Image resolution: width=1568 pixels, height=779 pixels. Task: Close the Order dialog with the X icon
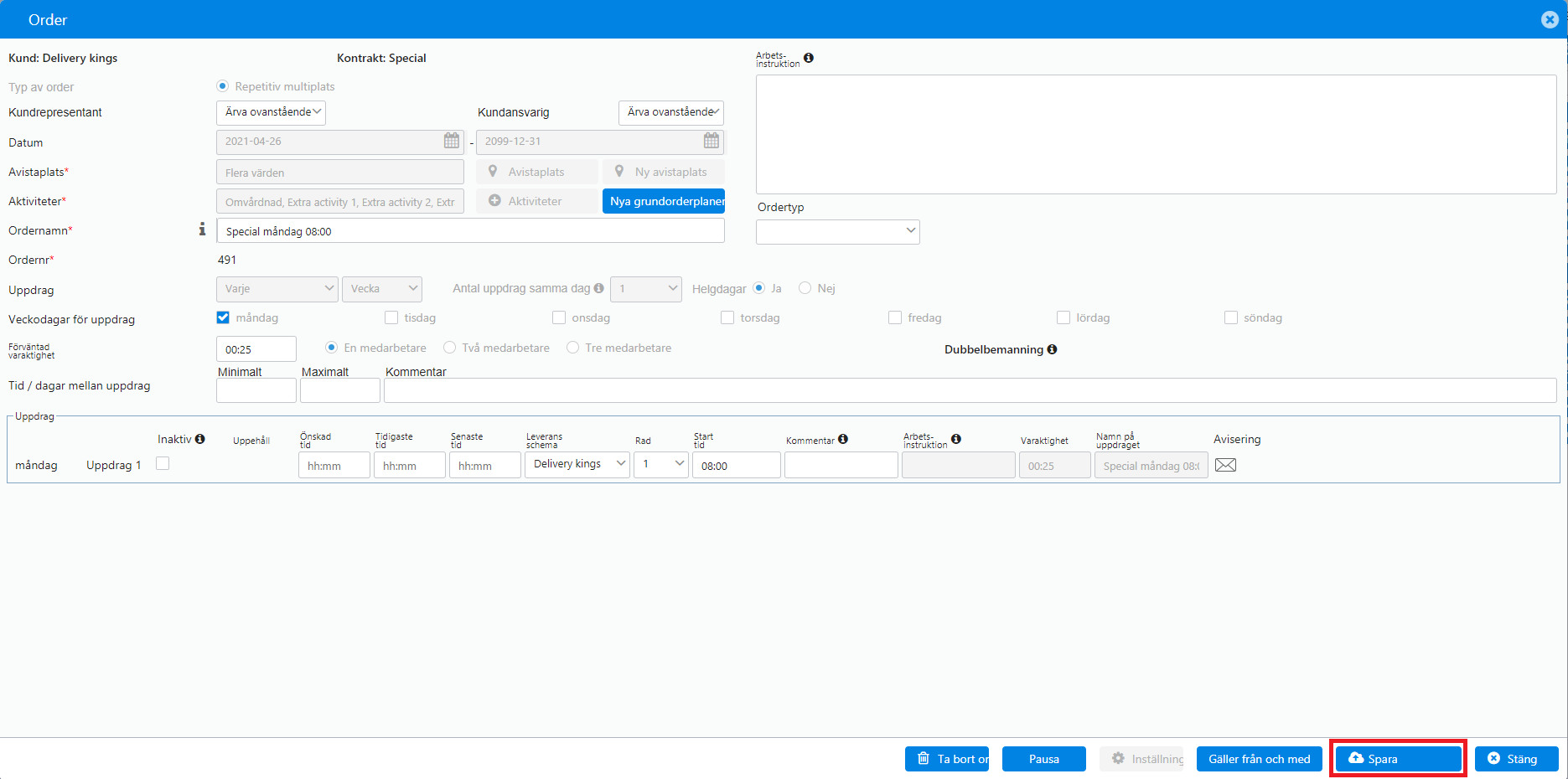[x=1550, y=19]
